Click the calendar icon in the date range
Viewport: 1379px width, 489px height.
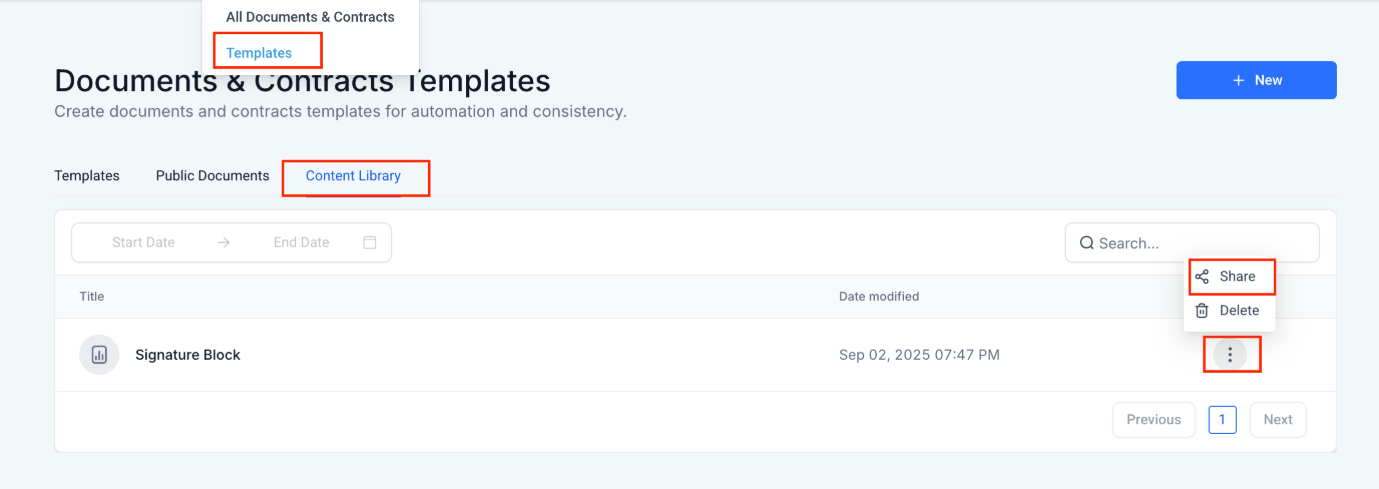[370, 242]
